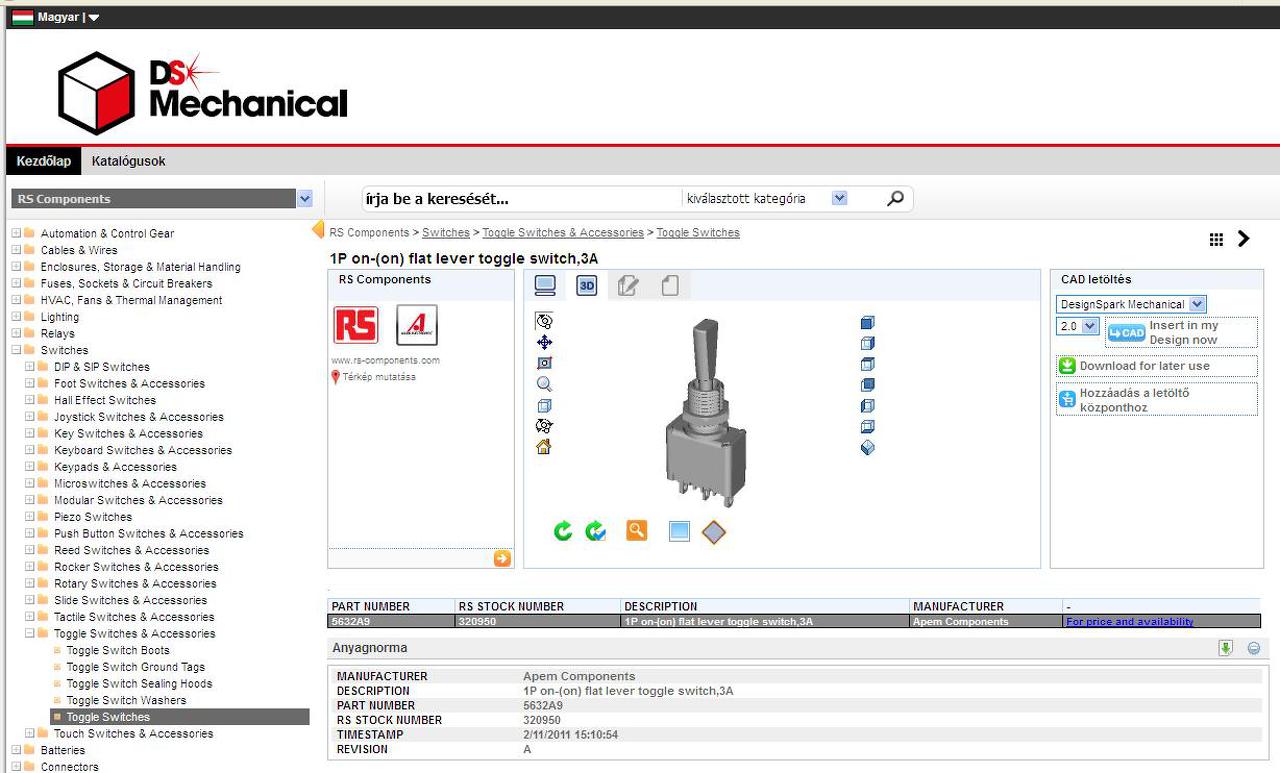Click the green refresh arrow icon

tap(563, 531)
